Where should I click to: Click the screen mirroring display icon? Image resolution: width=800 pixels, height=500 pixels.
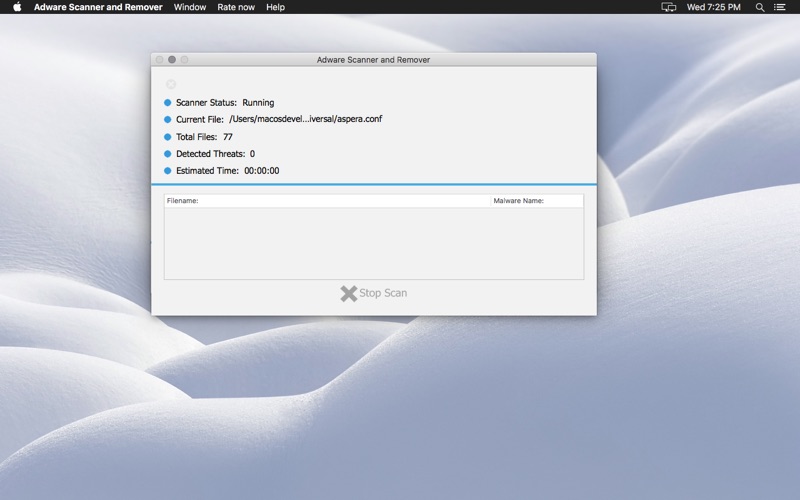coord(668,7)
